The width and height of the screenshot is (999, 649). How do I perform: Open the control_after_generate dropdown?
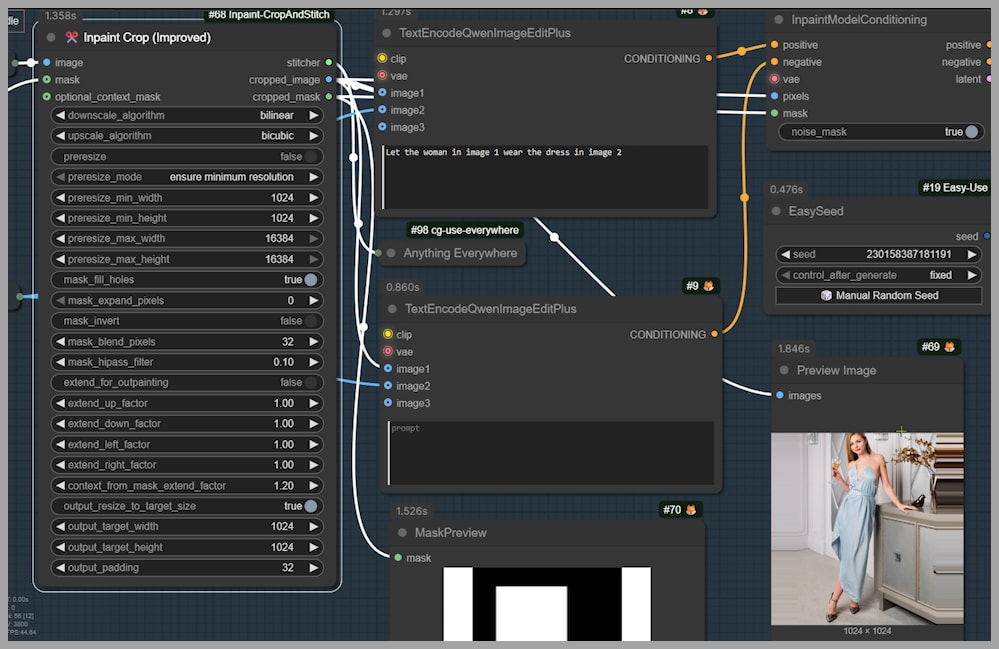(x=880, y=275)
